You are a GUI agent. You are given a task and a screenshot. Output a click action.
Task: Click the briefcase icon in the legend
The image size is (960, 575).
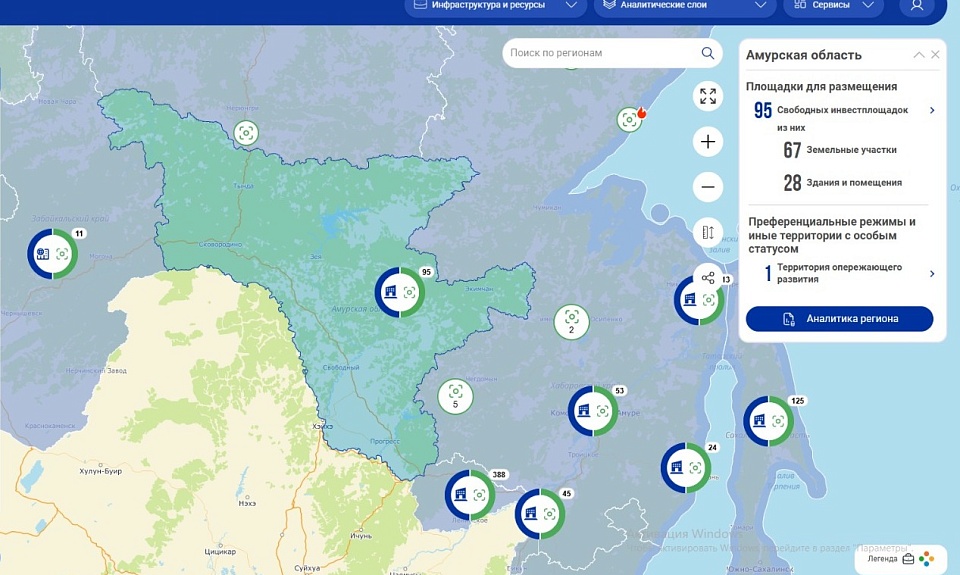(x=908, y=559)
